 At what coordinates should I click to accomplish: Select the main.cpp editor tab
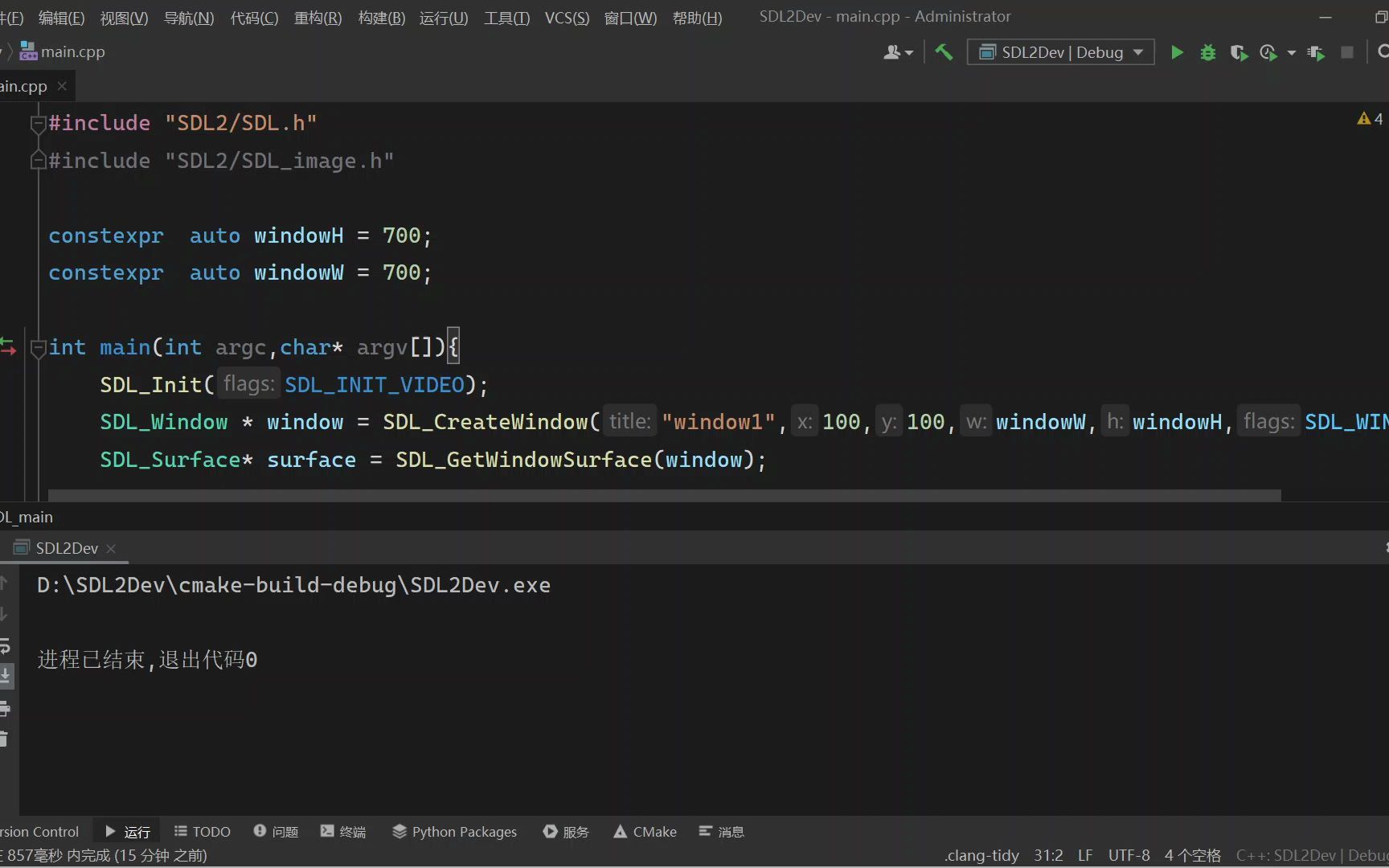click(24, 86)
